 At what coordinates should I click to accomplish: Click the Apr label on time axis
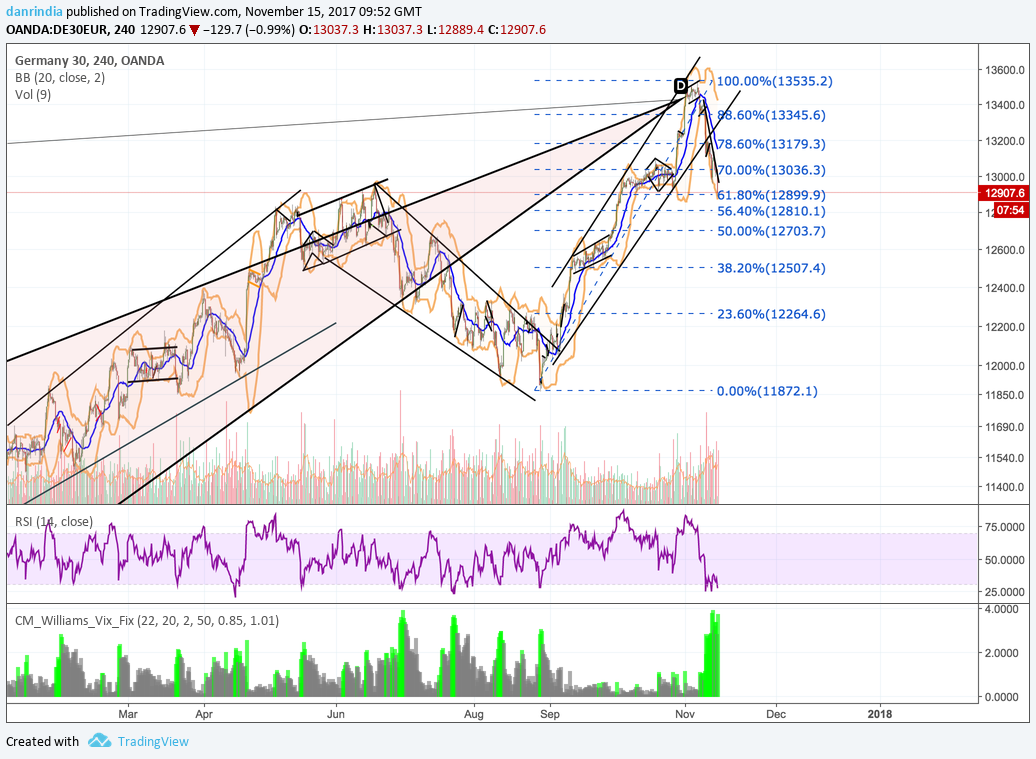click(x=204, y=714)
